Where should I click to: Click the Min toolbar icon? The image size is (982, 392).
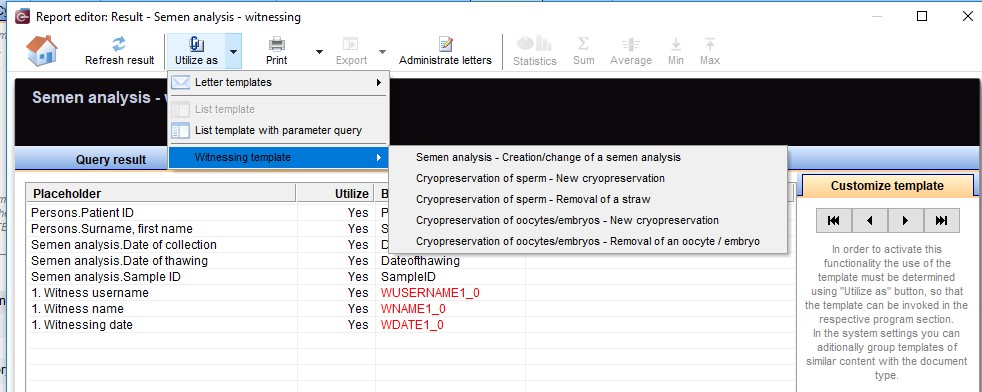[676, 51]
